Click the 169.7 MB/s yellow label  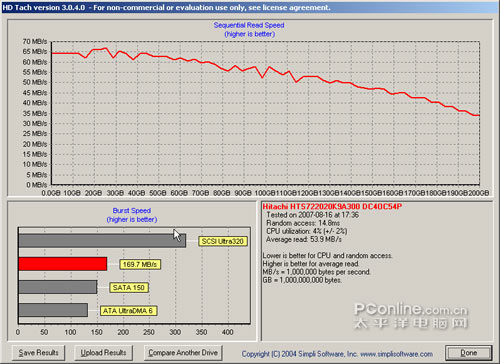coord(140,265)
